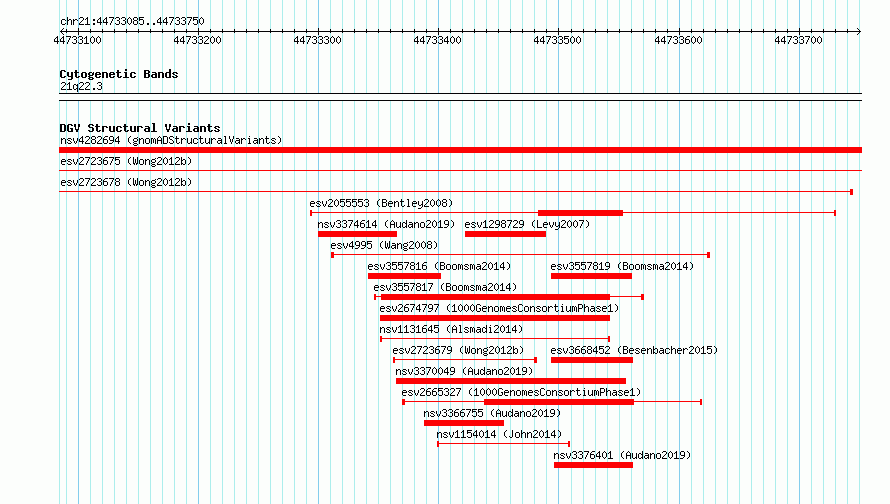The width and height of the screenshot is (890, 504).
Task: Click esv3557816 (Boomsma2014) label
Action: click(x=439, y=266)
